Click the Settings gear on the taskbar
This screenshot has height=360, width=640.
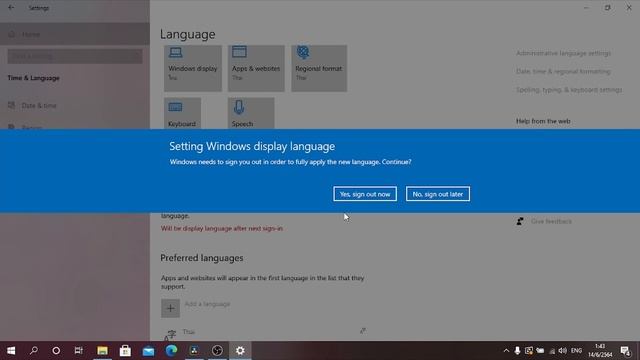tap(240, 351)
